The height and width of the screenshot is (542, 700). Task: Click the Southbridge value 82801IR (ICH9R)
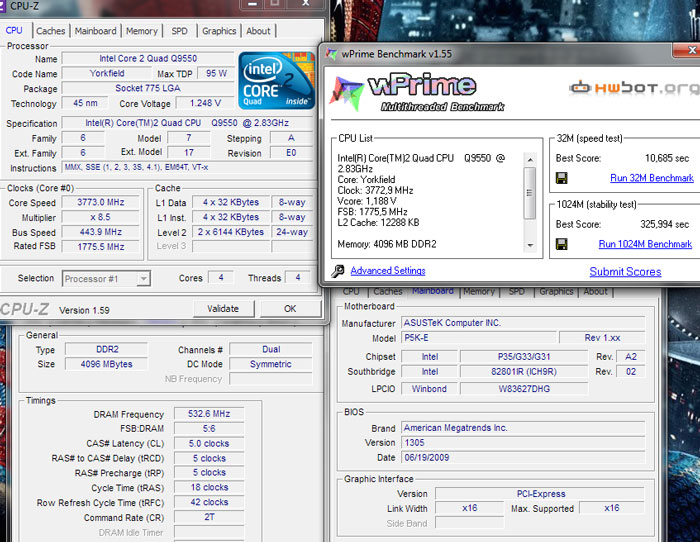pos(524,371)
